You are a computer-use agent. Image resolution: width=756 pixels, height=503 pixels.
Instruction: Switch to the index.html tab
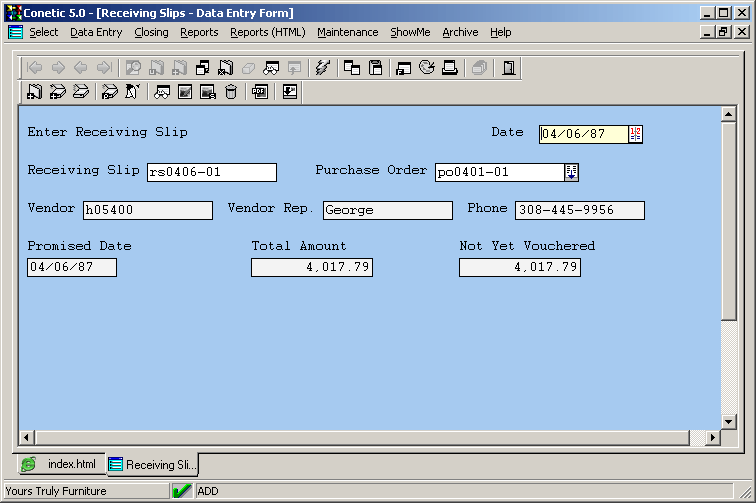[60, 464]
